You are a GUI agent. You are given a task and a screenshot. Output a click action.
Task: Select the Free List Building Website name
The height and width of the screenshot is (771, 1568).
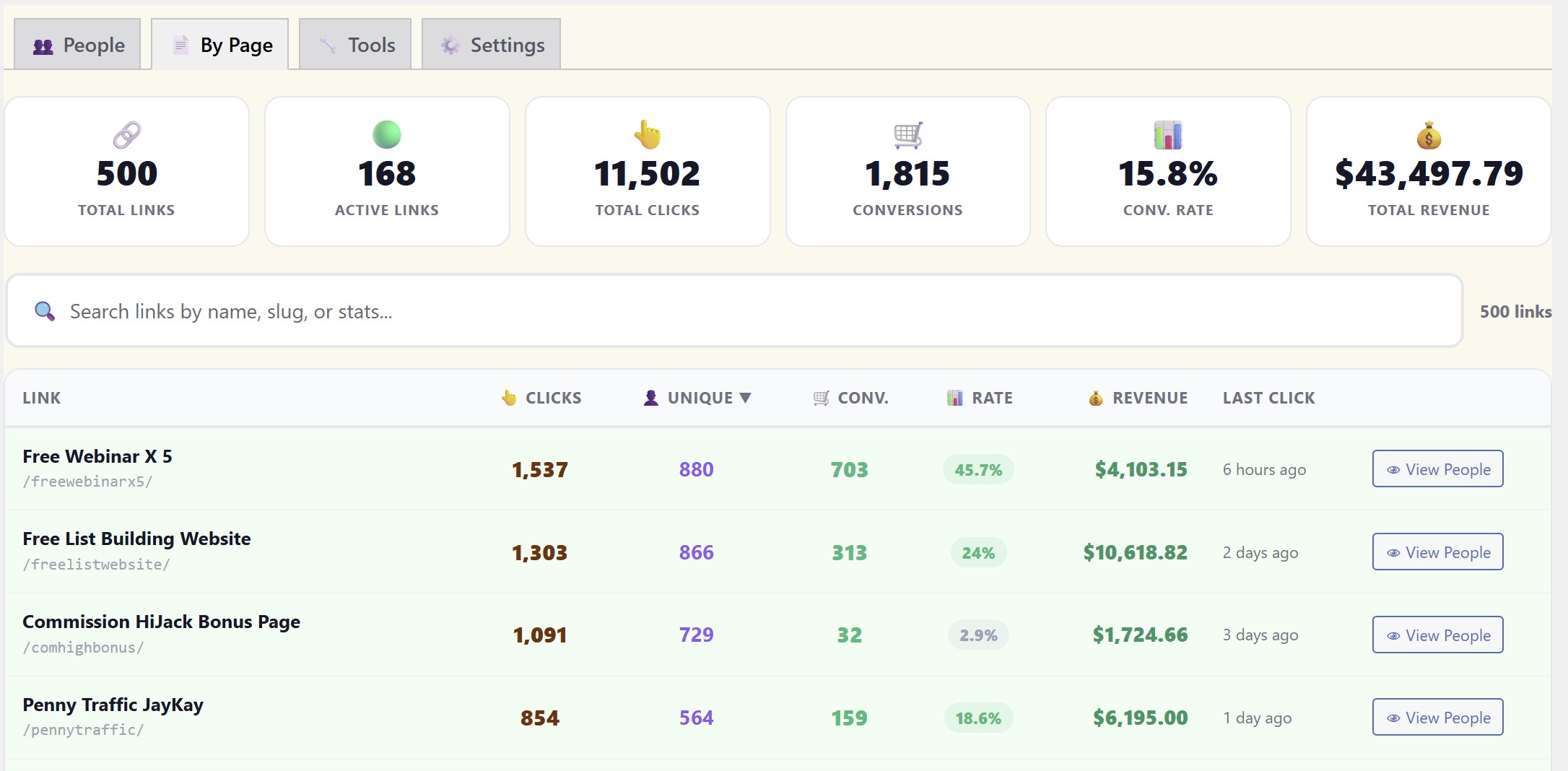point(136,539)
